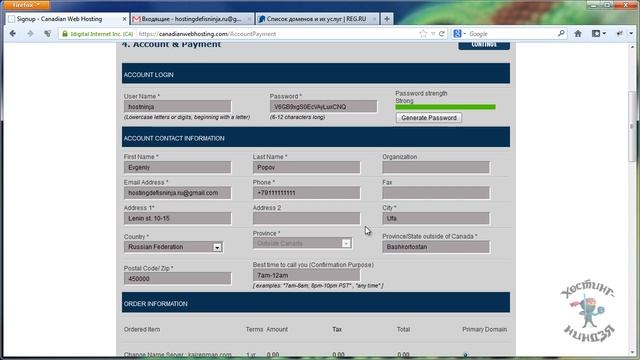
Task: Select the Primary Domain radio button
Action: [x=465, y=355]
